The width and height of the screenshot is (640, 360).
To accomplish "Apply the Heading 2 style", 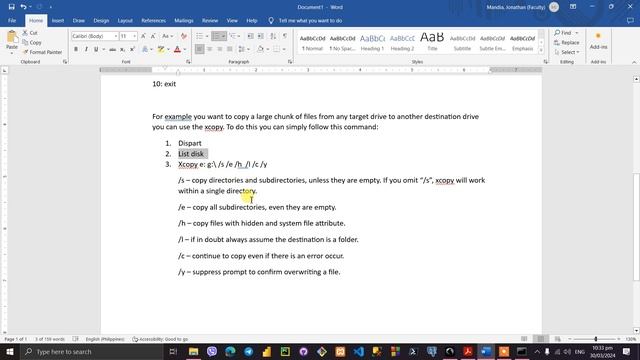I will pyautogui.click(x=402, y=42).
